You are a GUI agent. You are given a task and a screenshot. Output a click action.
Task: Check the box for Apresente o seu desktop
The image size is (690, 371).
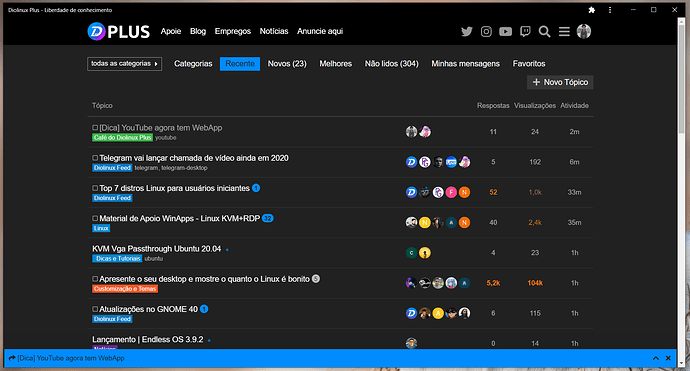coord(95,279)
